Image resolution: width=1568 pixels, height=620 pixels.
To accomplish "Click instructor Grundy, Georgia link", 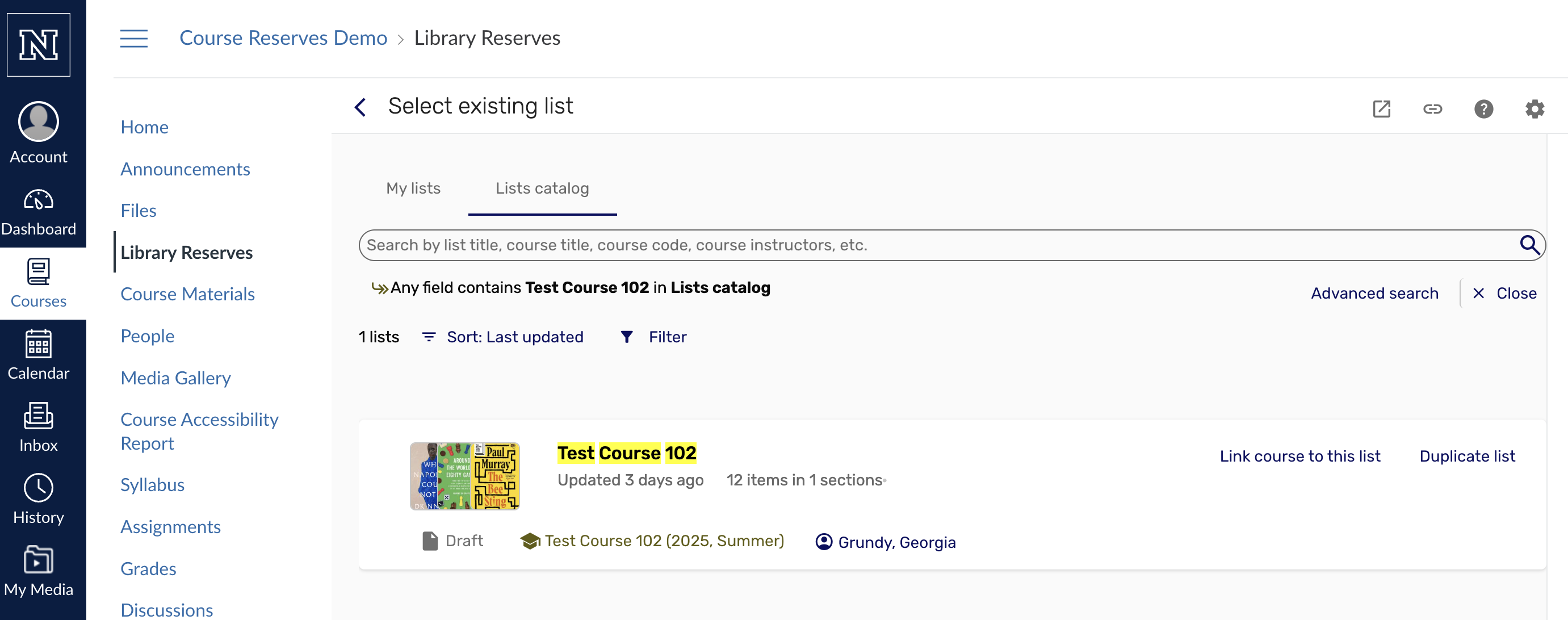I will pyautogui.click(x=896, y=542).
